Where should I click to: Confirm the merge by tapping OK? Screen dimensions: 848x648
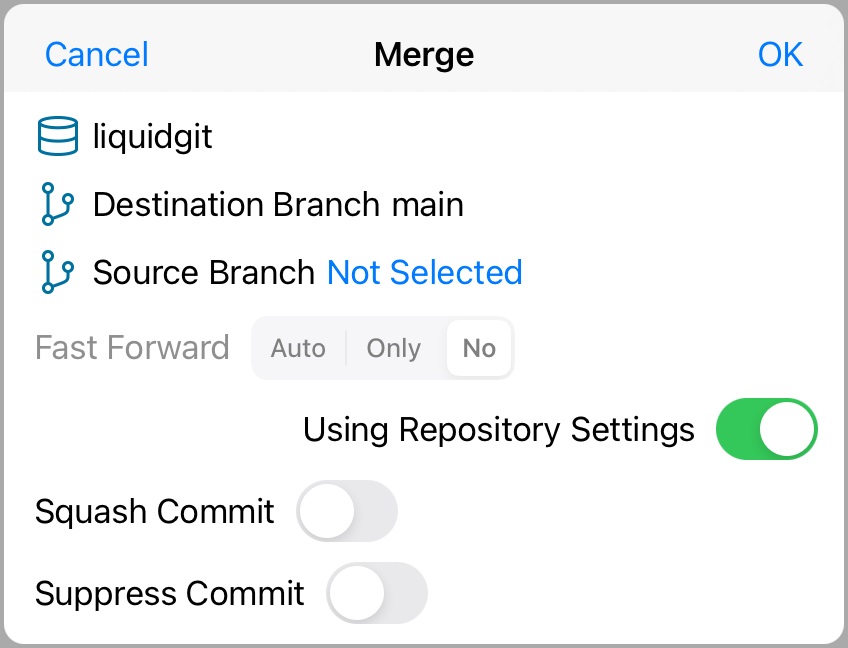pyautogui.click(x=780, y=55)
